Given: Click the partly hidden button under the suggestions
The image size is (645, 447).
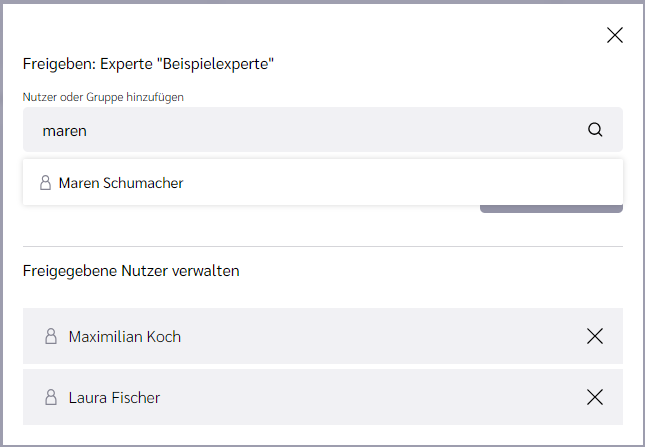Looking at the screenshot, I should [551, 209].
